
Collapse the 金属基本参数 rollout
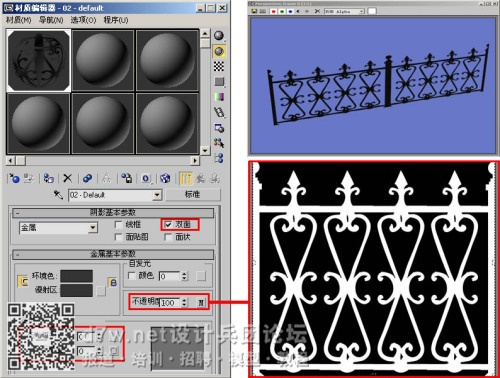click(x=113, y=254)
